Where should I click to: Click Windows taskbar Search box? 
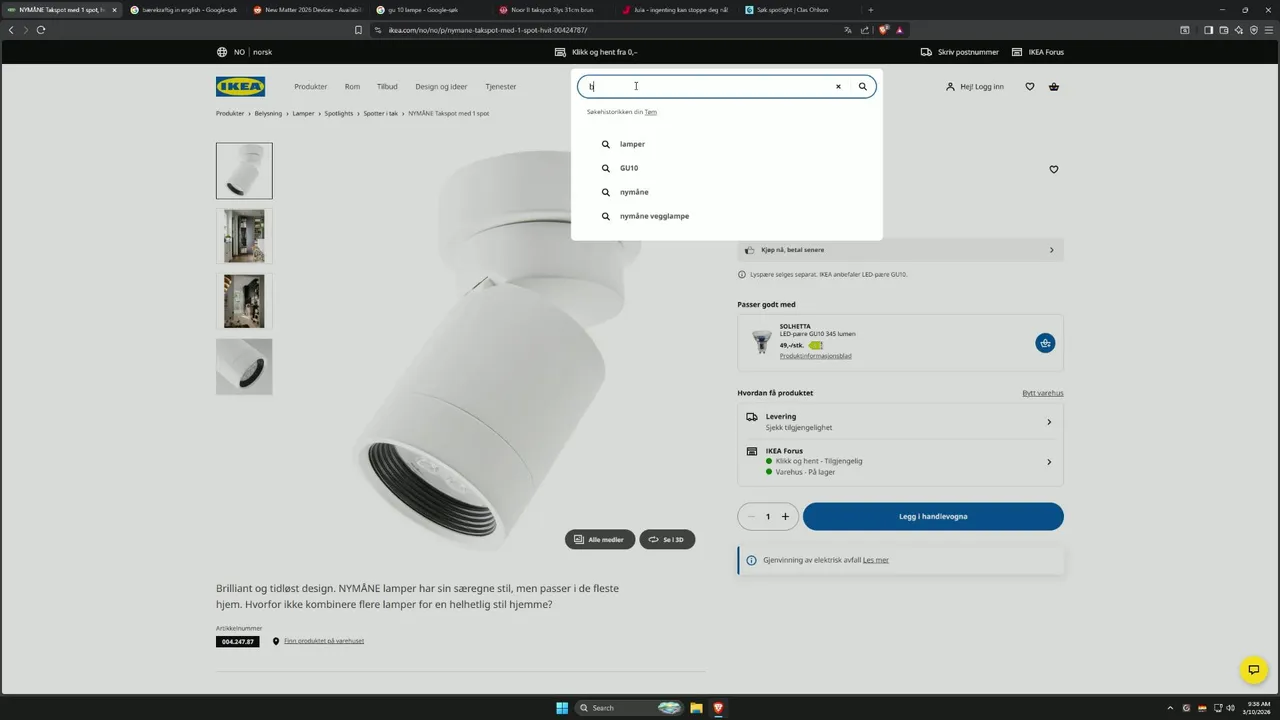[630, 708]
